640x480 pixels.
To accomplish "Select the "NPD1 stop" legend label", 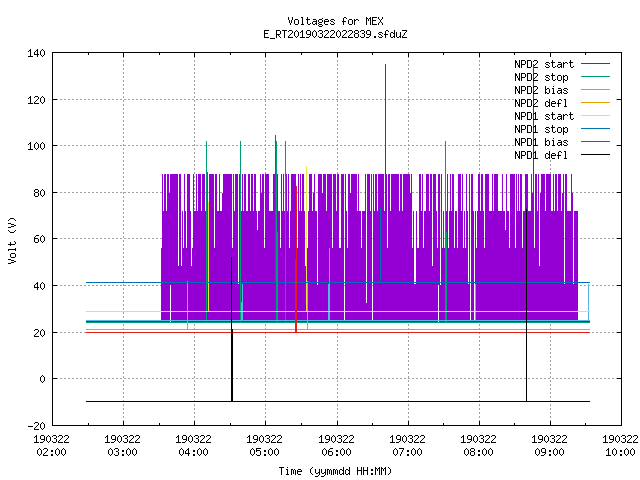I will [x=541, y=129].
